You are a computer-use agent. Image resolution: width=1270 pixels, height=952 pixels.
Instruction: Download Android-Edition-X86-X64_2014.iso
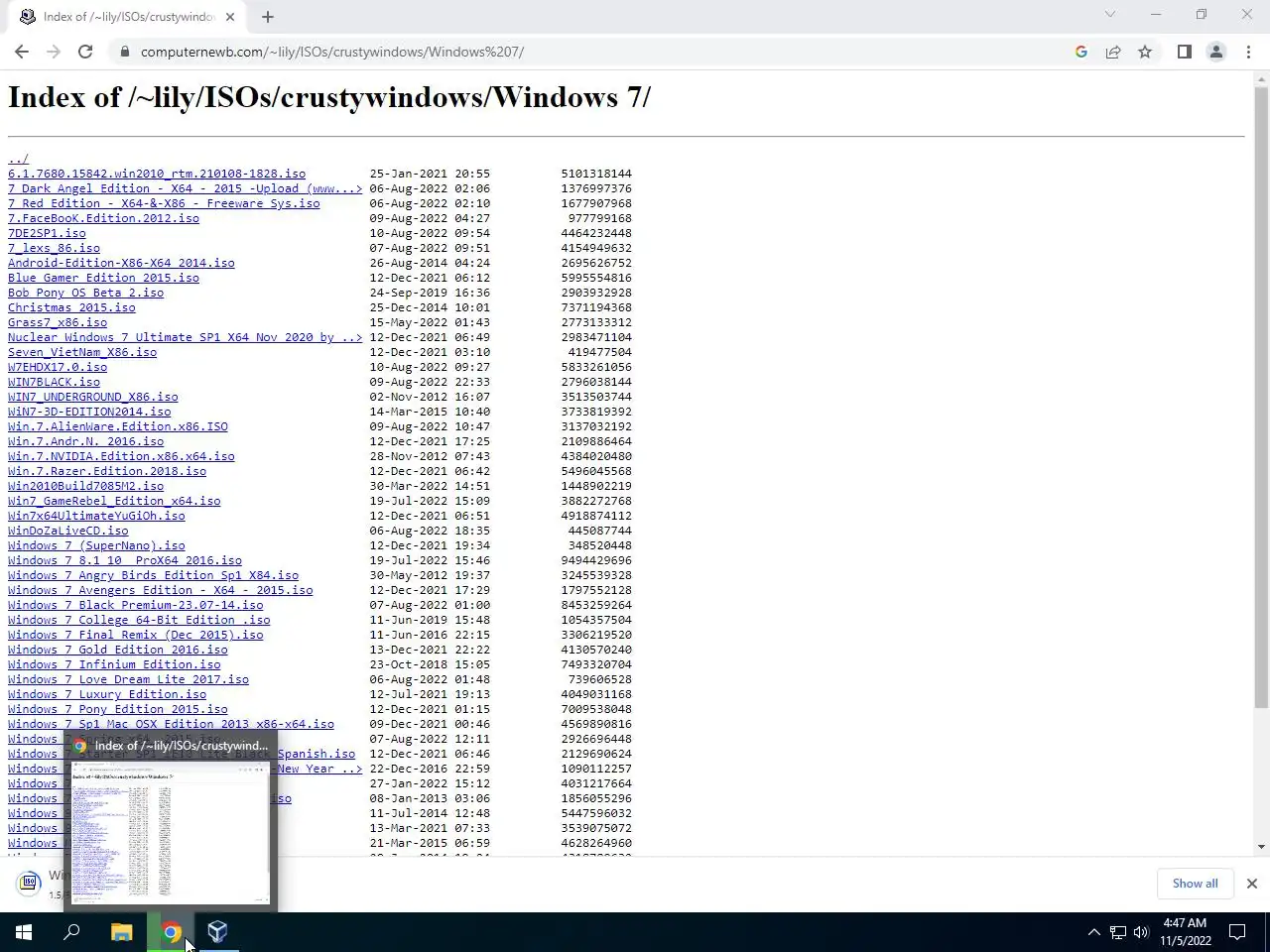[x=121, y=263]
